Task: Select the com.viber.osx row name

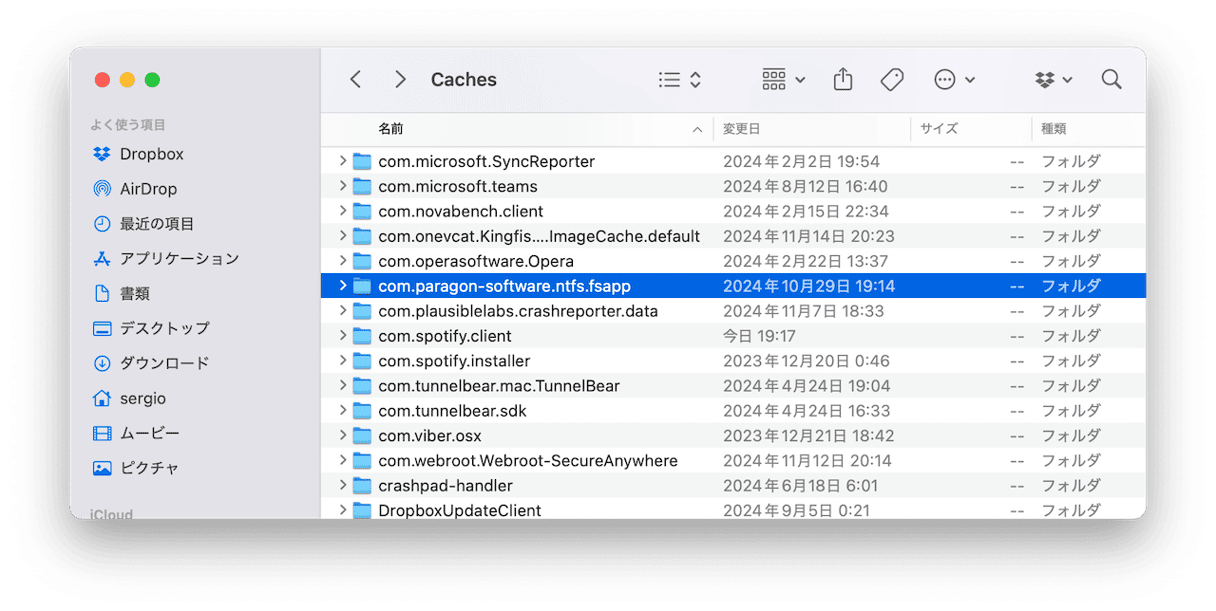Action: point(430,436)
